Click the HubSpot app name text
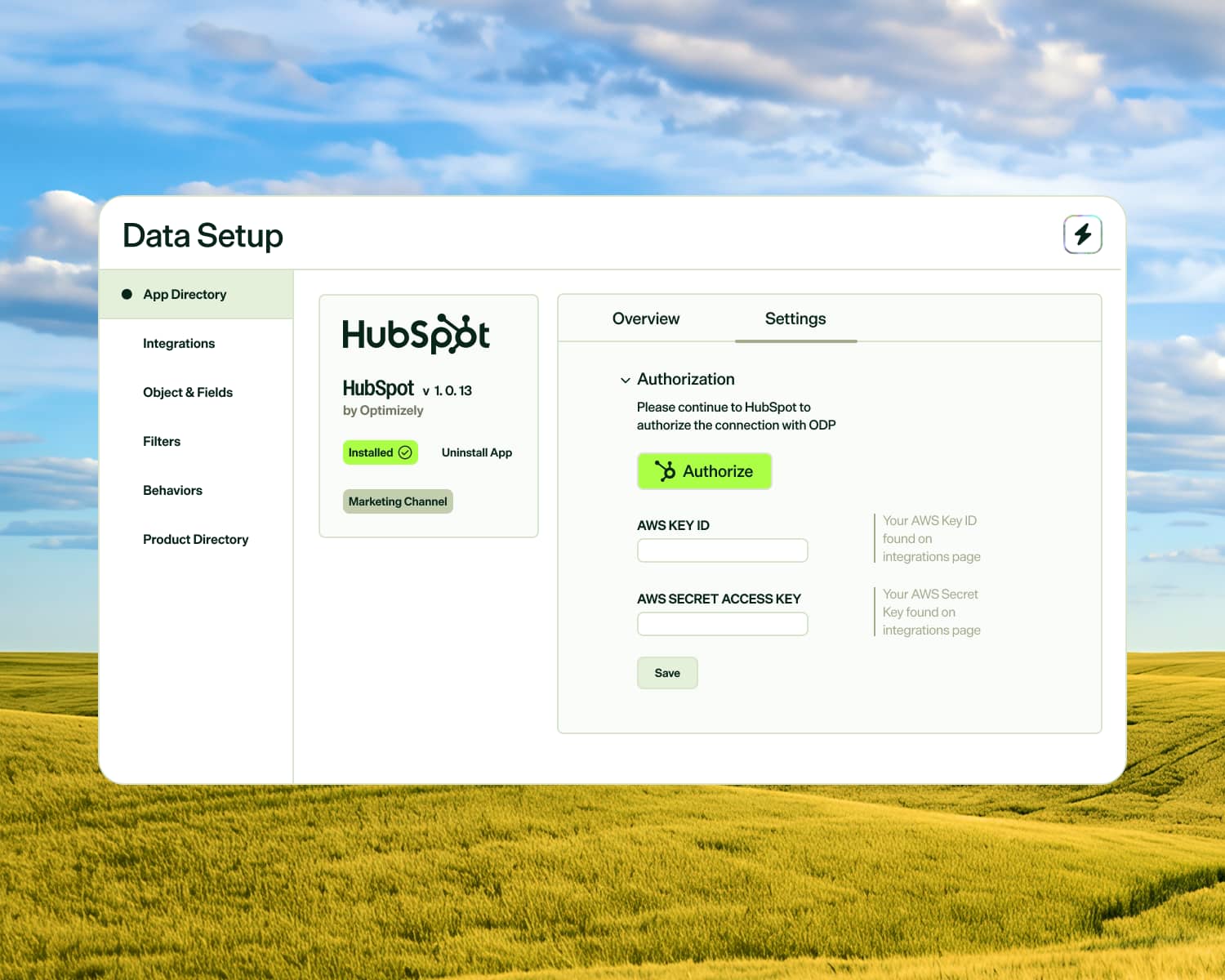1225x980 pixels. coord(378,388)
